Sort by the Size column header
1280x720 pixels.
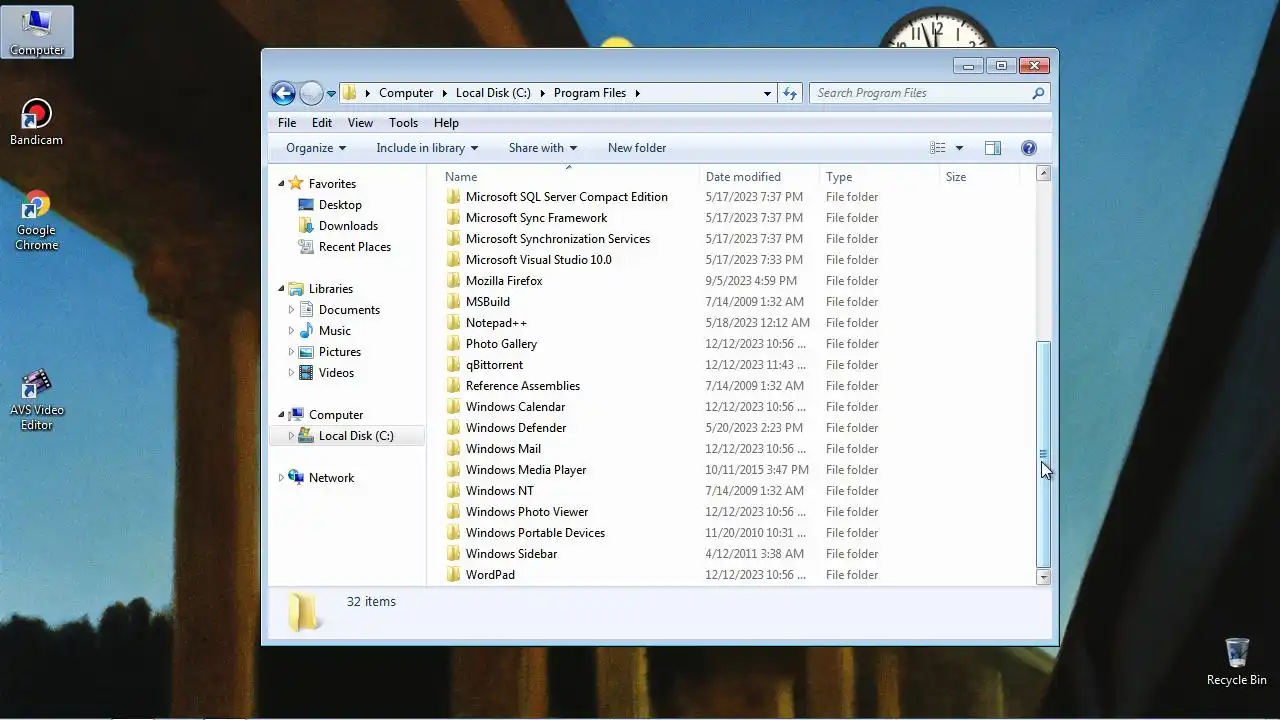(980, 177)
